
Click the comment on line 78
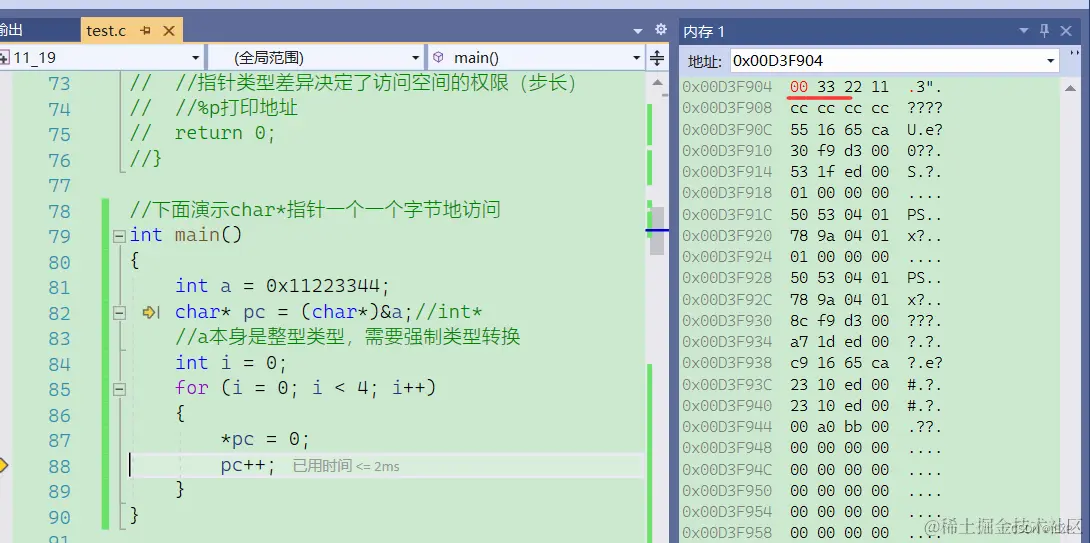click(315, 209)
